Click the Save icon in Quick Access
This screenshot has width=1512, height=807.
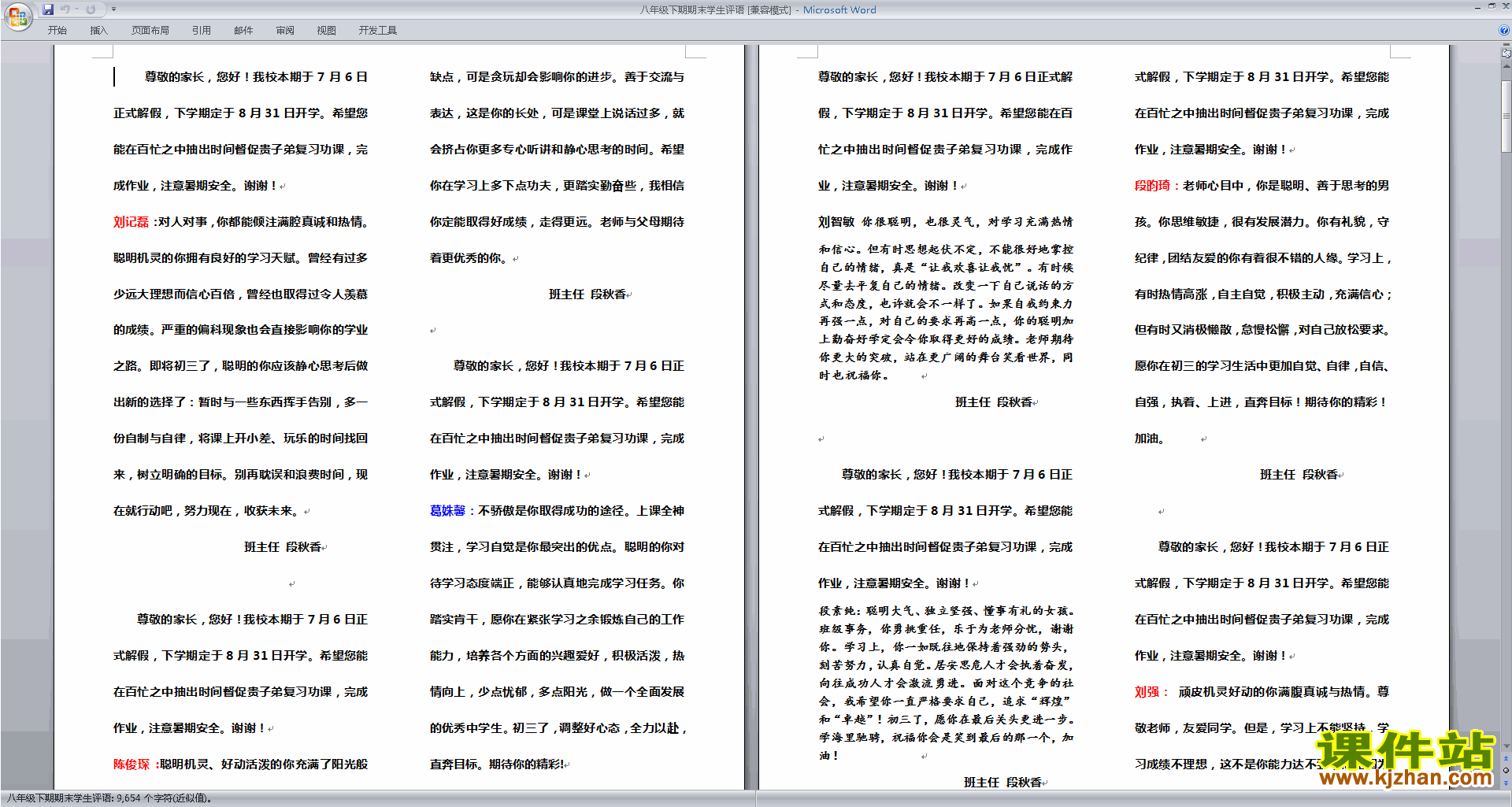(48, 9)
